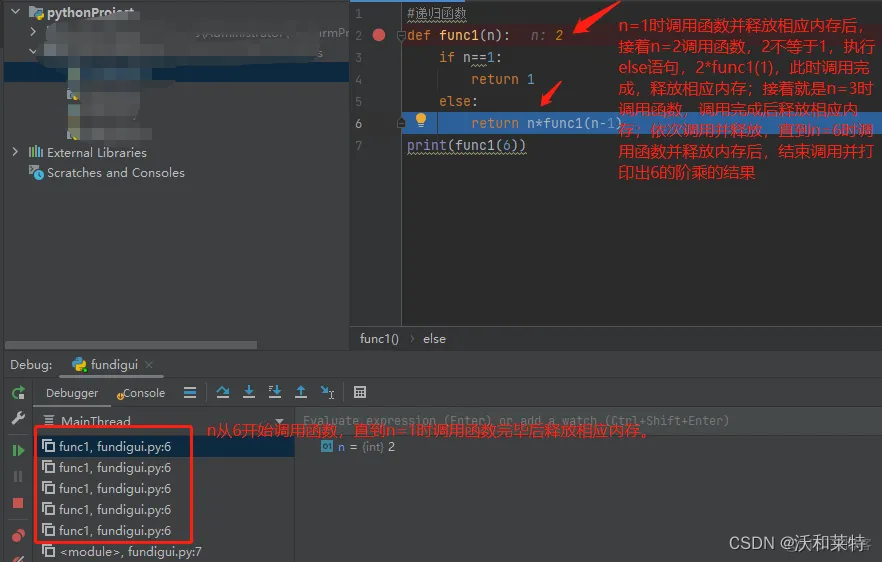This screenshot has width=882, height=562.
Task: Fold the func1 definition on line 2
Action: point(401,35)
